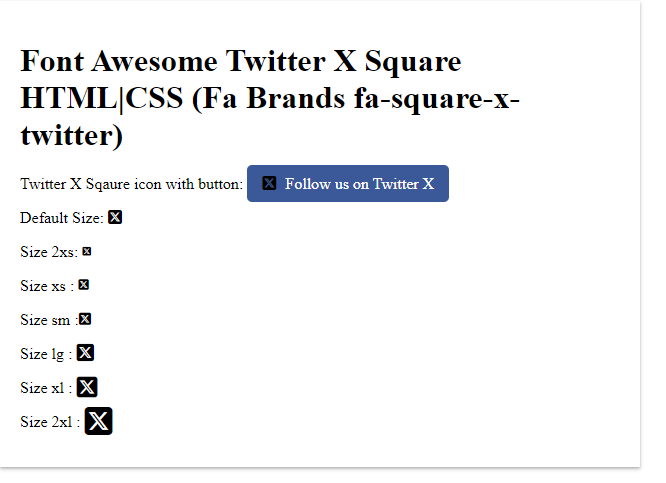Image resolution: width=666 pixels, height=483 pixels.
Task: Click the 'Size lg :' label
Action: coord(46,353)
